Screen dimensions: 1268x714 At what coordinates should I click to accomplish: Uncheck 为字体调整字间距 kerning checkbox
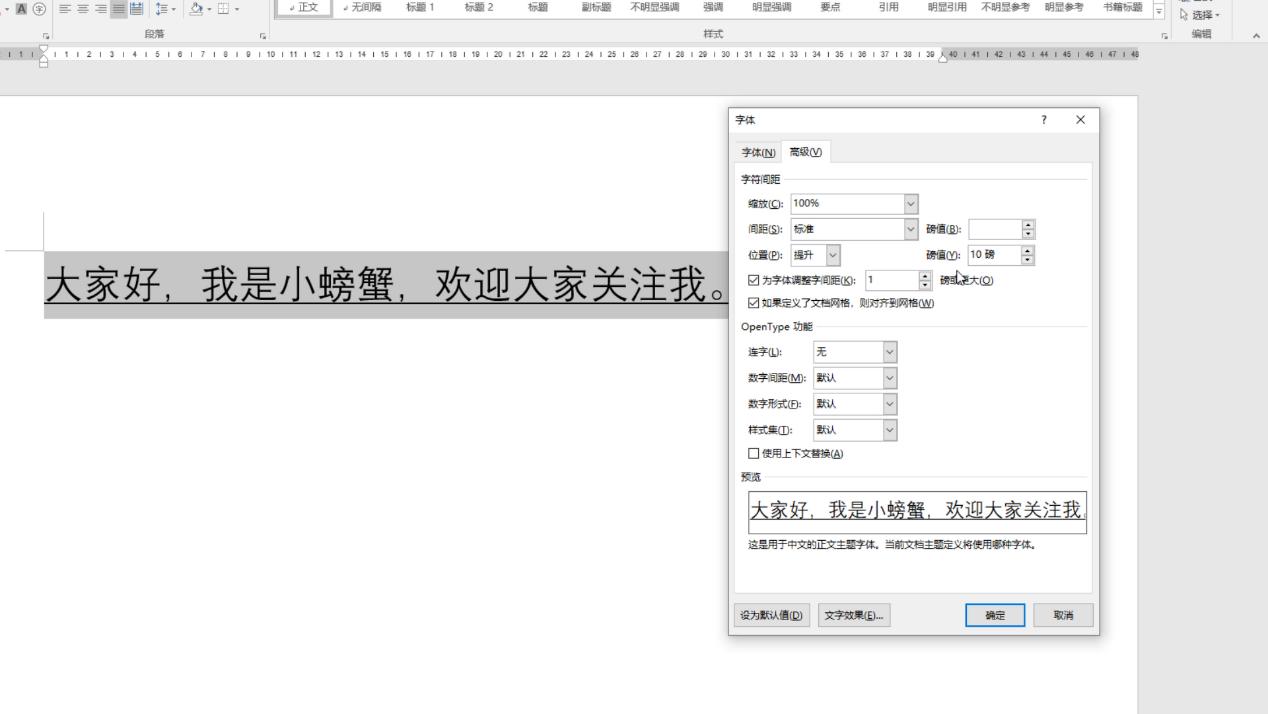click(x=753, y=280)
